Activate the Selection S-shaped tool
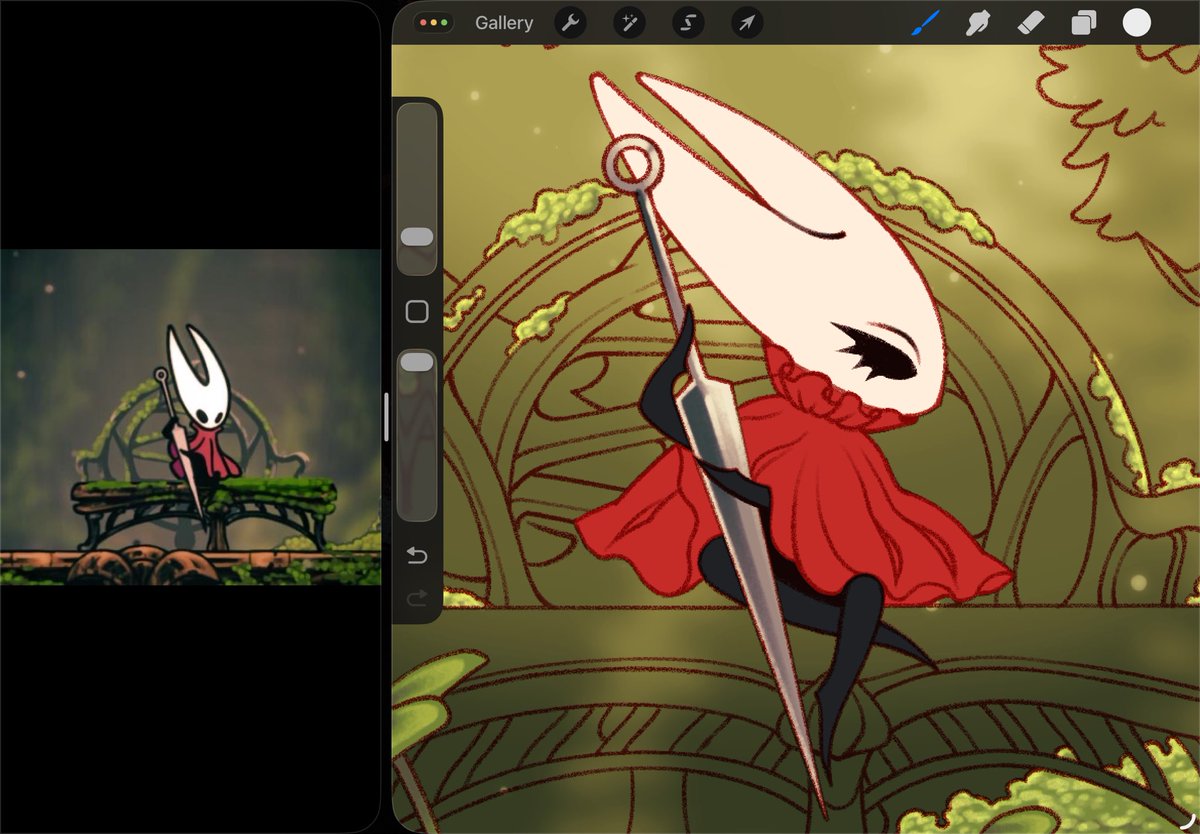The height and width of the screenshot is (834, 1200). (688, 23)
